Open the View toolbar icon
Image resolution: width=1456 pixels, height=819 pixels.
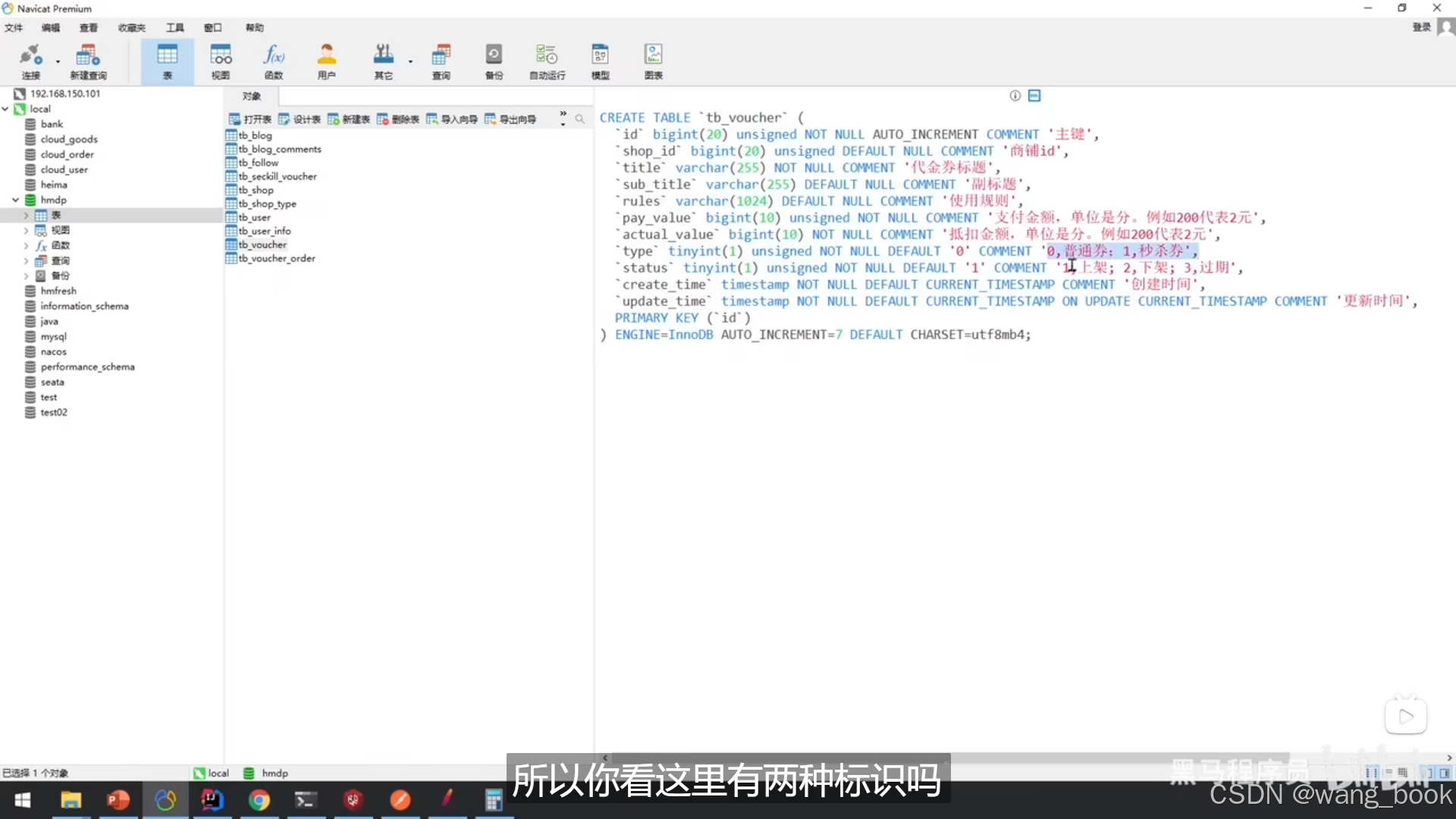tap(221, 61)
